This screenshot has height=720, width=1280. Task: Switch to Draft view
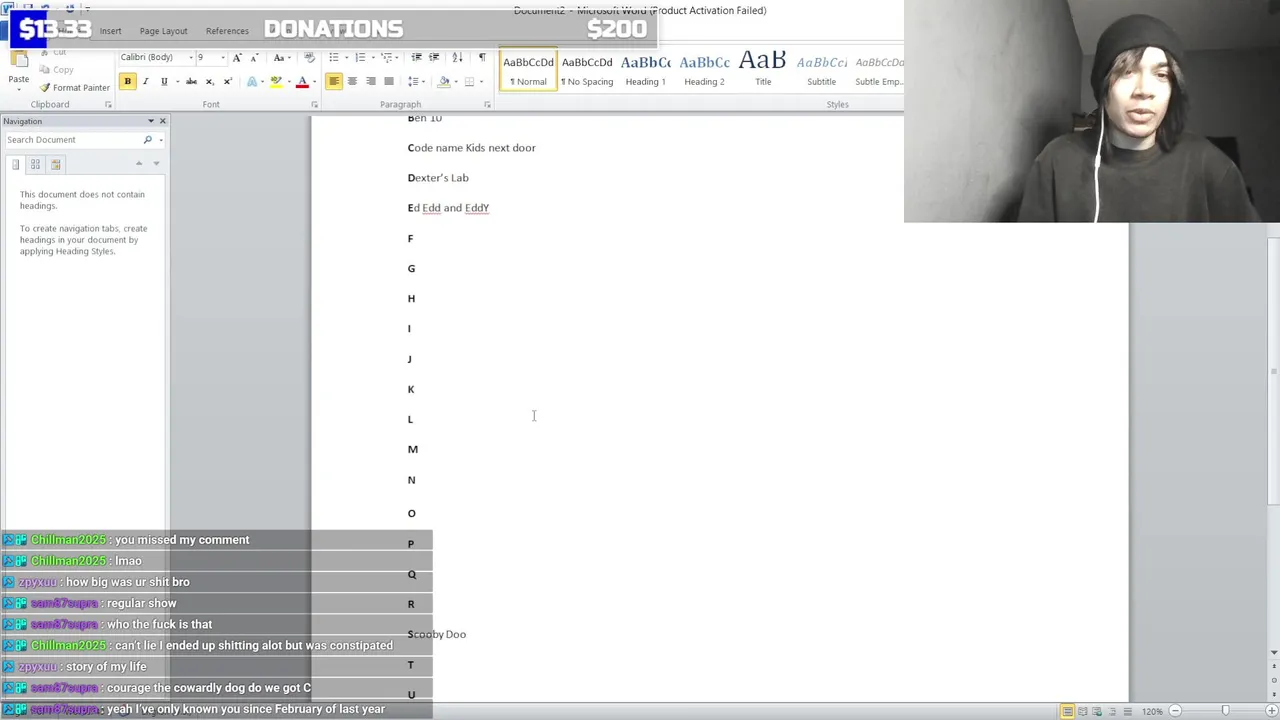click(x=1128, y=711)
